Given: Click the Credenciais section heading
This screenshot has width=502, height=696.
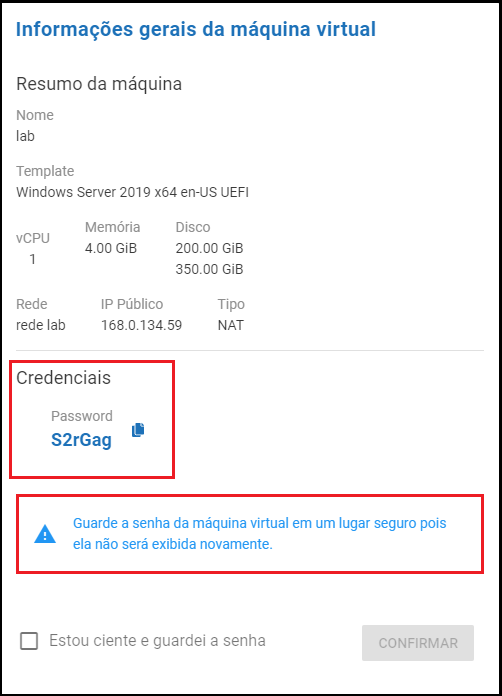Looking at the screenshot, I should pyautogui.click(x=63, y=378).
